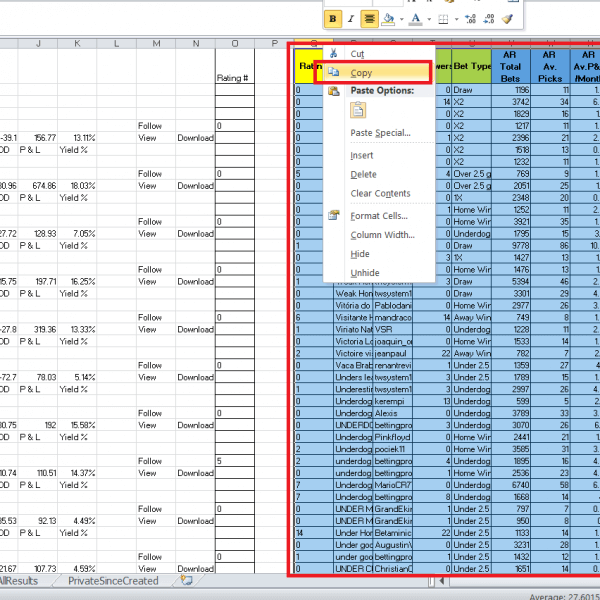Choose Unhide in the context menu
600x600 pixels.
(379, 273)
